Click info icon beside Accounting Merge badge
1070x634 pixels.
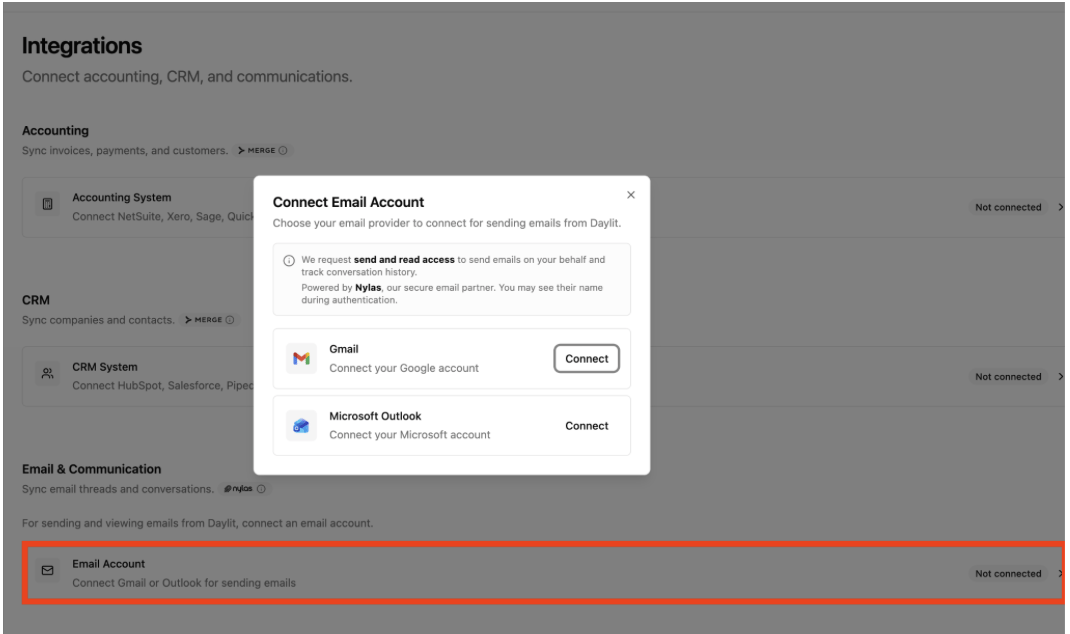[x=283, y=150]
